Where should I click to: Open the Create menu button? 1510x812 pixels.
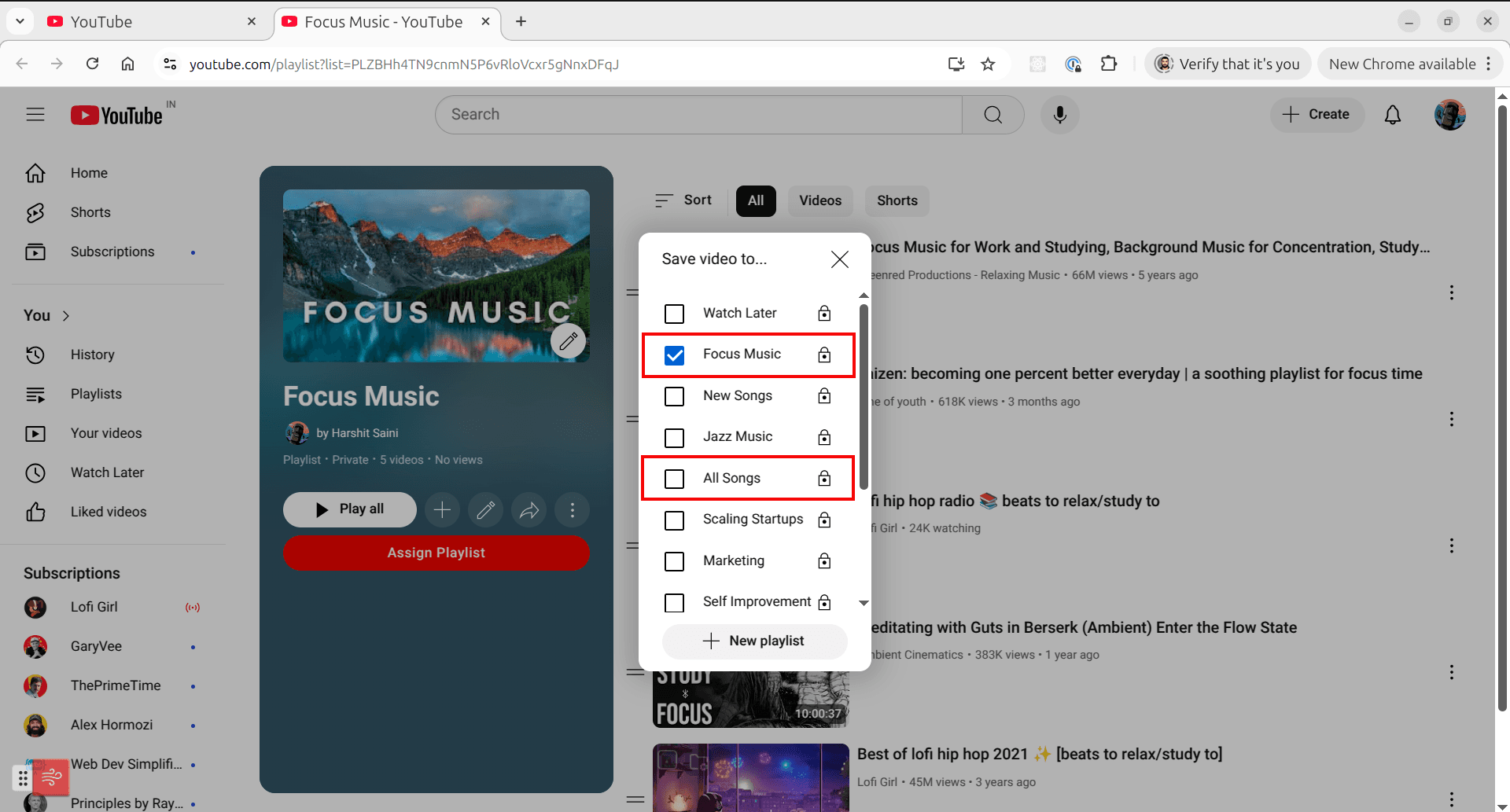click(1317, 115)
